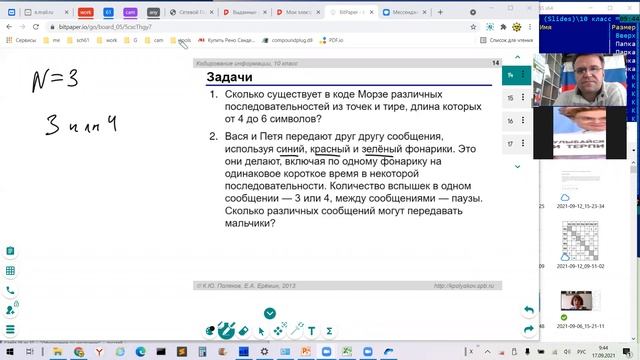The height and width of the screenshot is (360, 640).
Task: Open the clipboard icon in left sidebar
Action: pyautogui.click(x=10, y=251)
